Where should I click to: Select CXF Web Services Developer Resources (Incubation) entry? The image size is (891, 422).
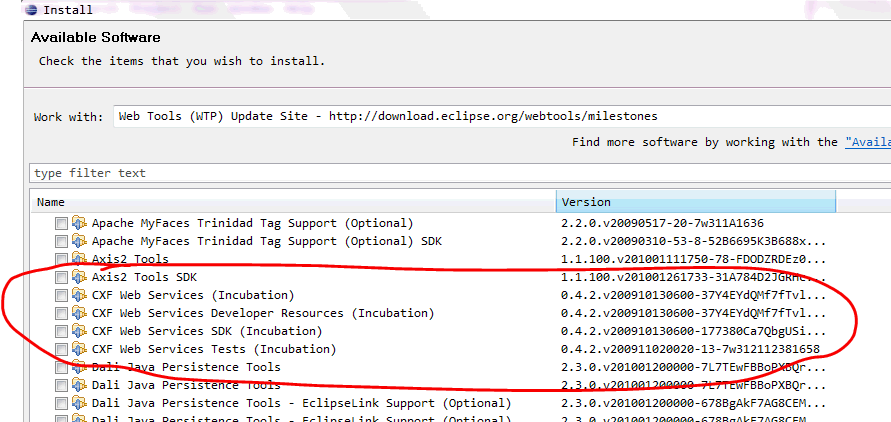tap(263, 314)
